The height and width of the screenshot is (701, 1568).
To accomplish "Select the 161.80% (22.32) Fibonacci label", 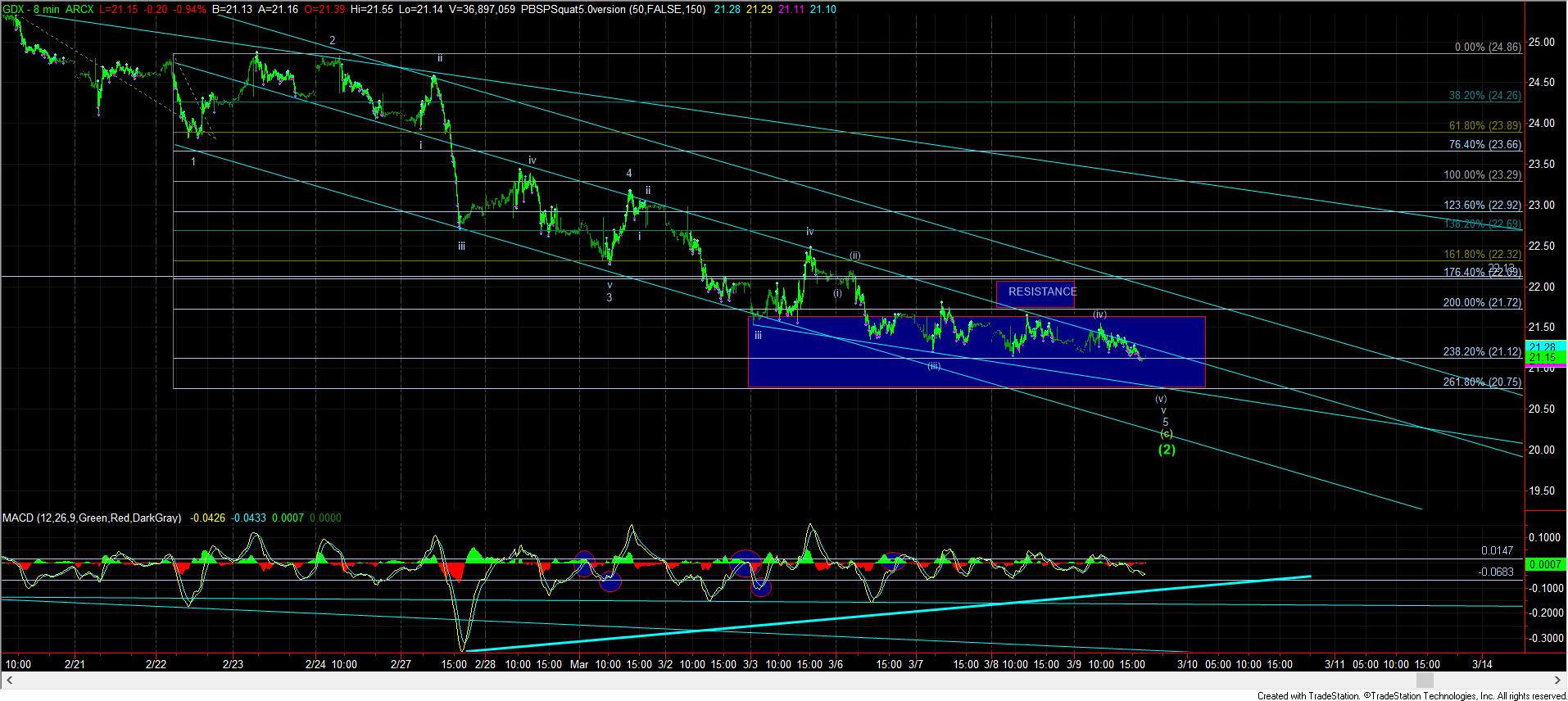I will tap(1482, 255).
